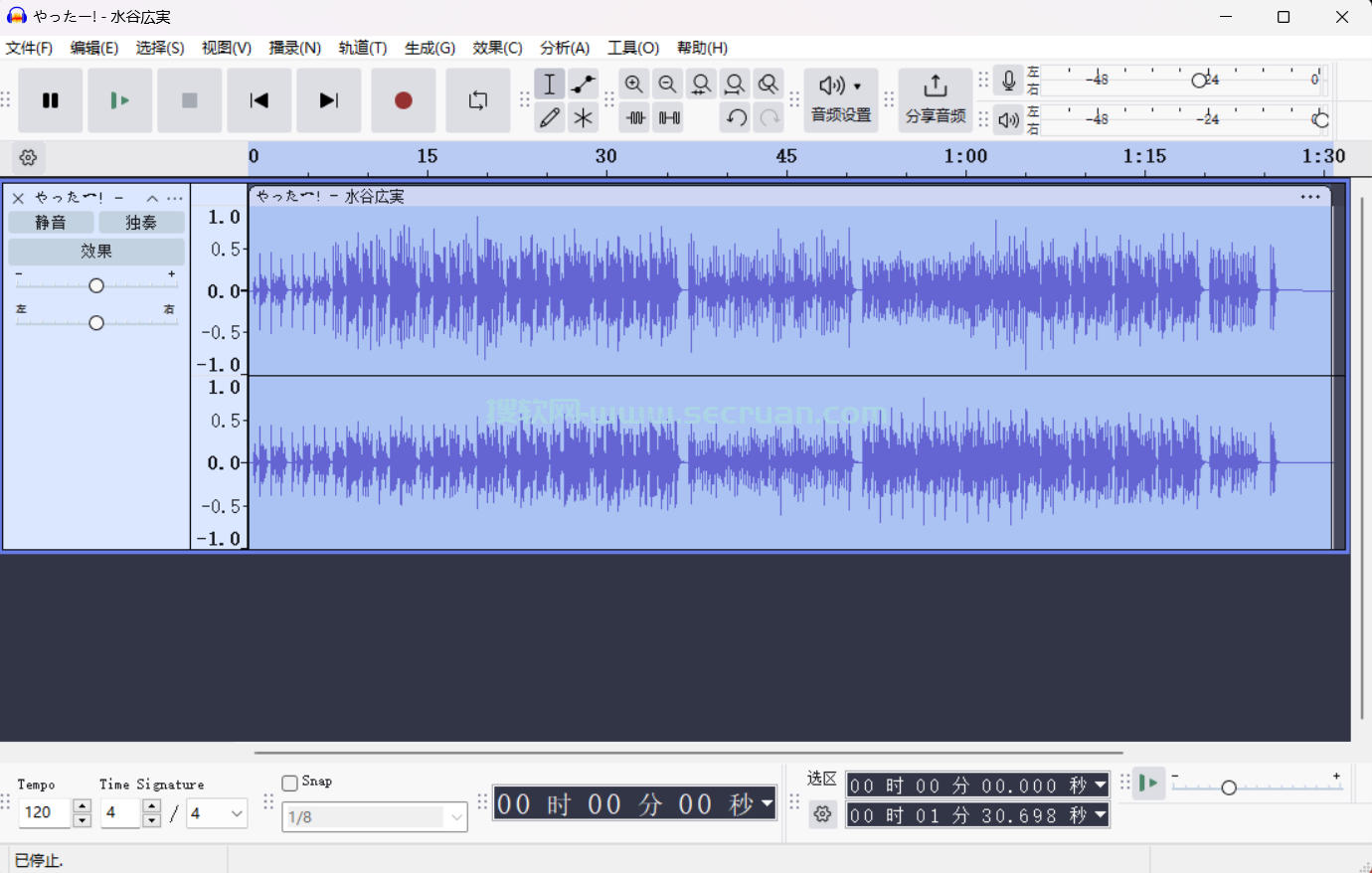1372x873 pixels.
Task: Zoom in with the magnifier plus icon
Action: point(634,85)
